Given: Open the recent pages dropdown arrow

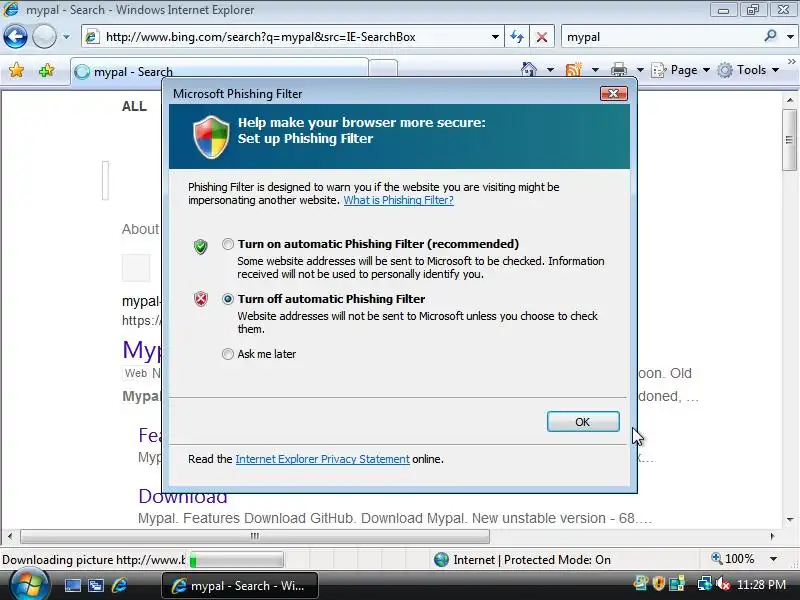Looking at the screenshot, I should (66, 37).
